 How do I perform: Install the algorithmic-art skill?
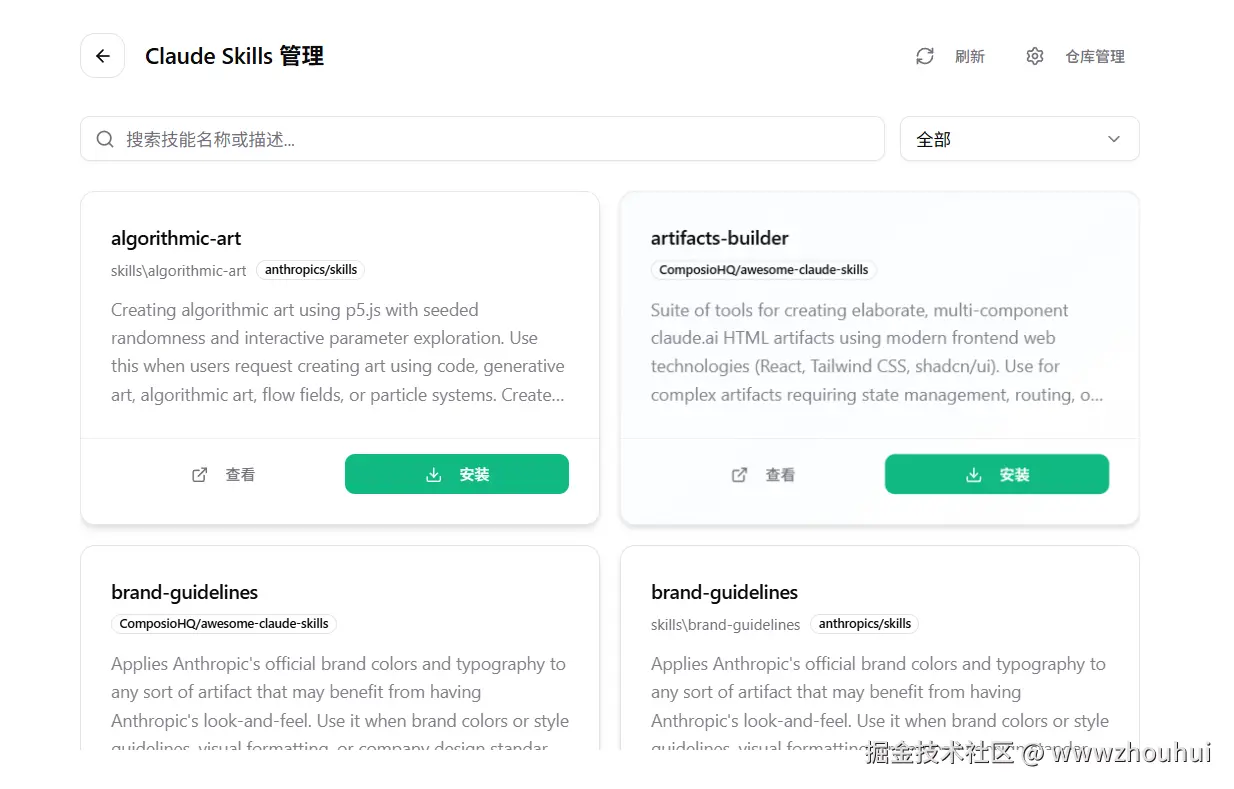(x=457, y=474)
